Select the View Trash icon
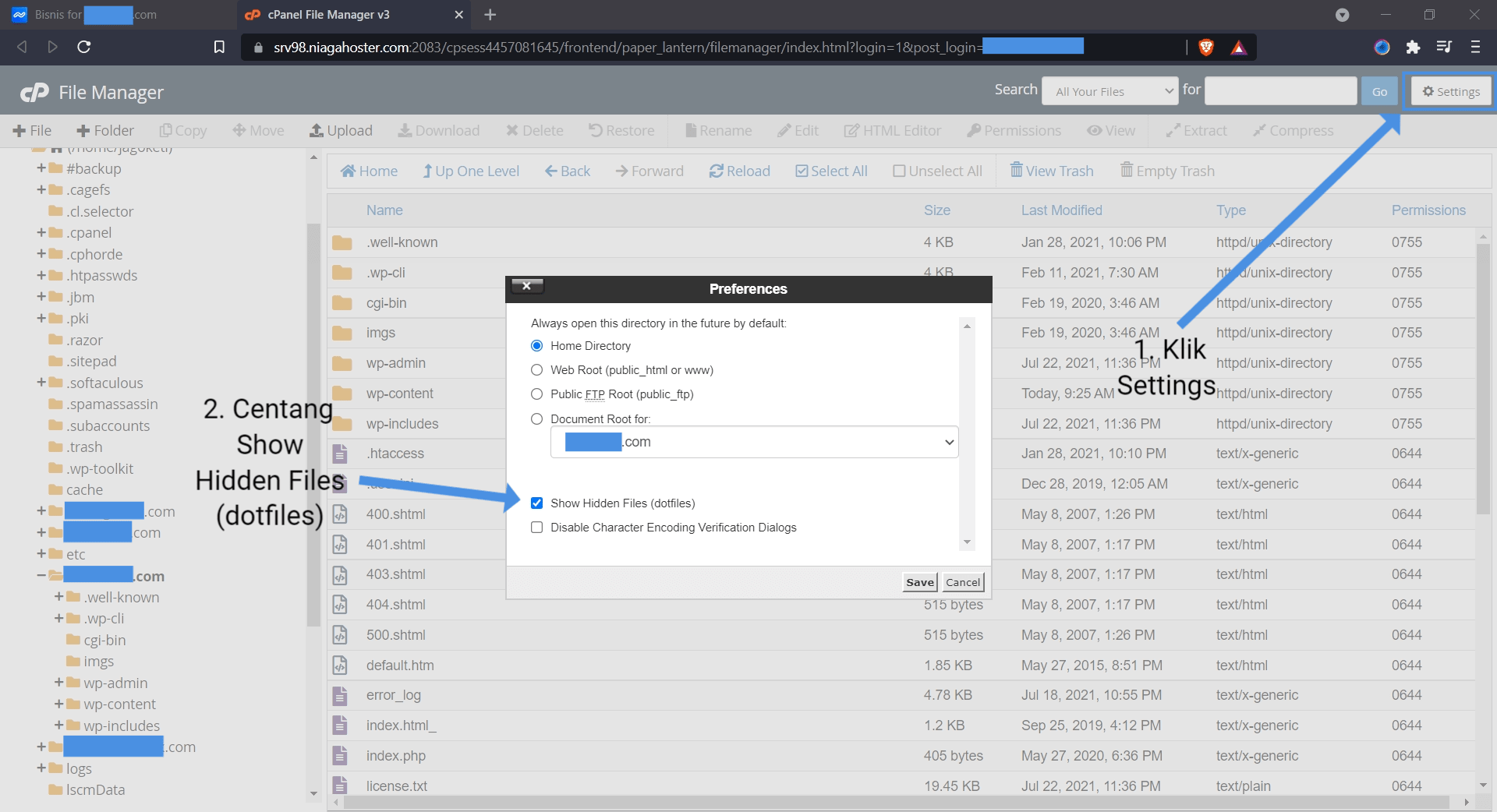This screenshot has height=812, width=1497. click(1051, 170)
